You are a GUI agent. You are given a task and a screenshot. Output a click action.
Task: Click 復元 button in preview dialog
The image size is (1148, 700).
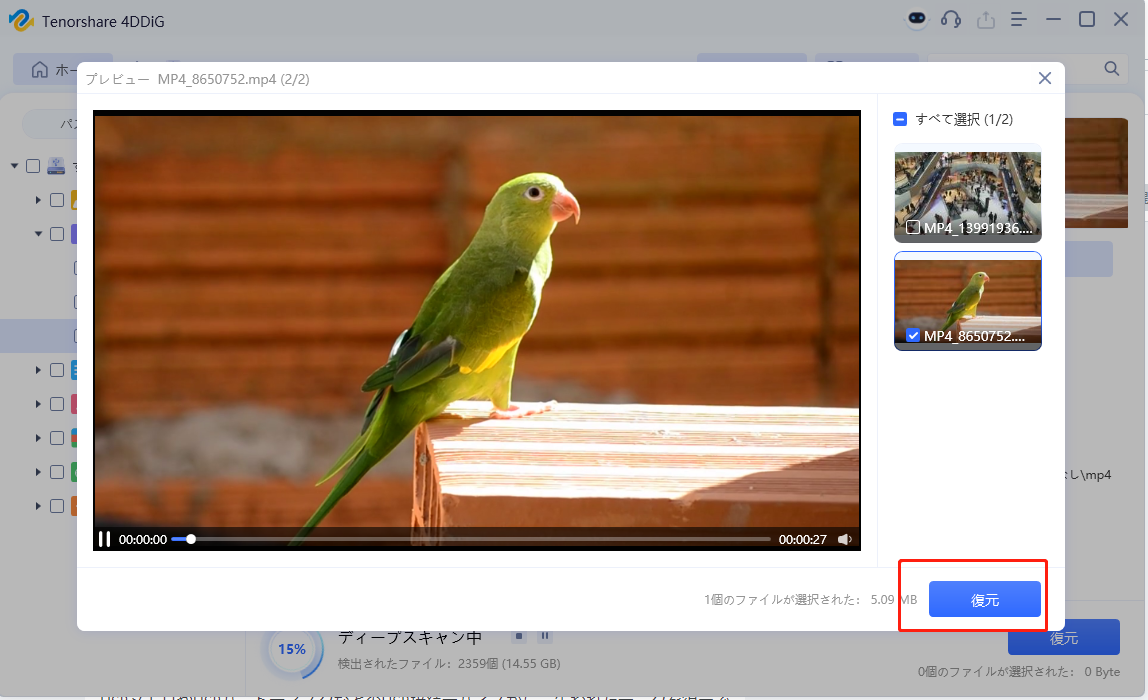[x=985, y=600]
